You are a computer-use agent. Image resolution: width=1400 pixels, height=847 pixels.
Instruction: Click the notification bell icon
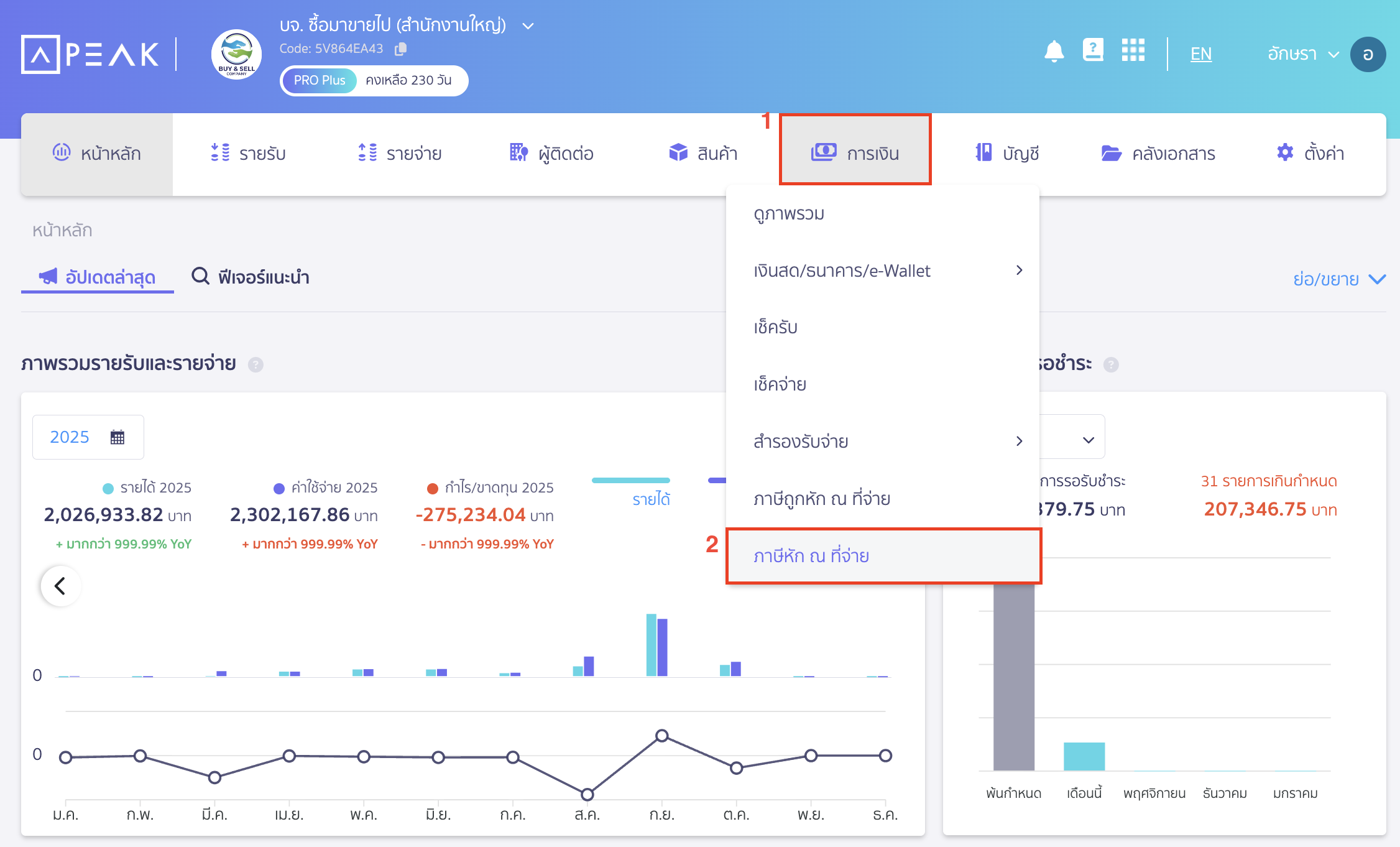point(1054,52)
